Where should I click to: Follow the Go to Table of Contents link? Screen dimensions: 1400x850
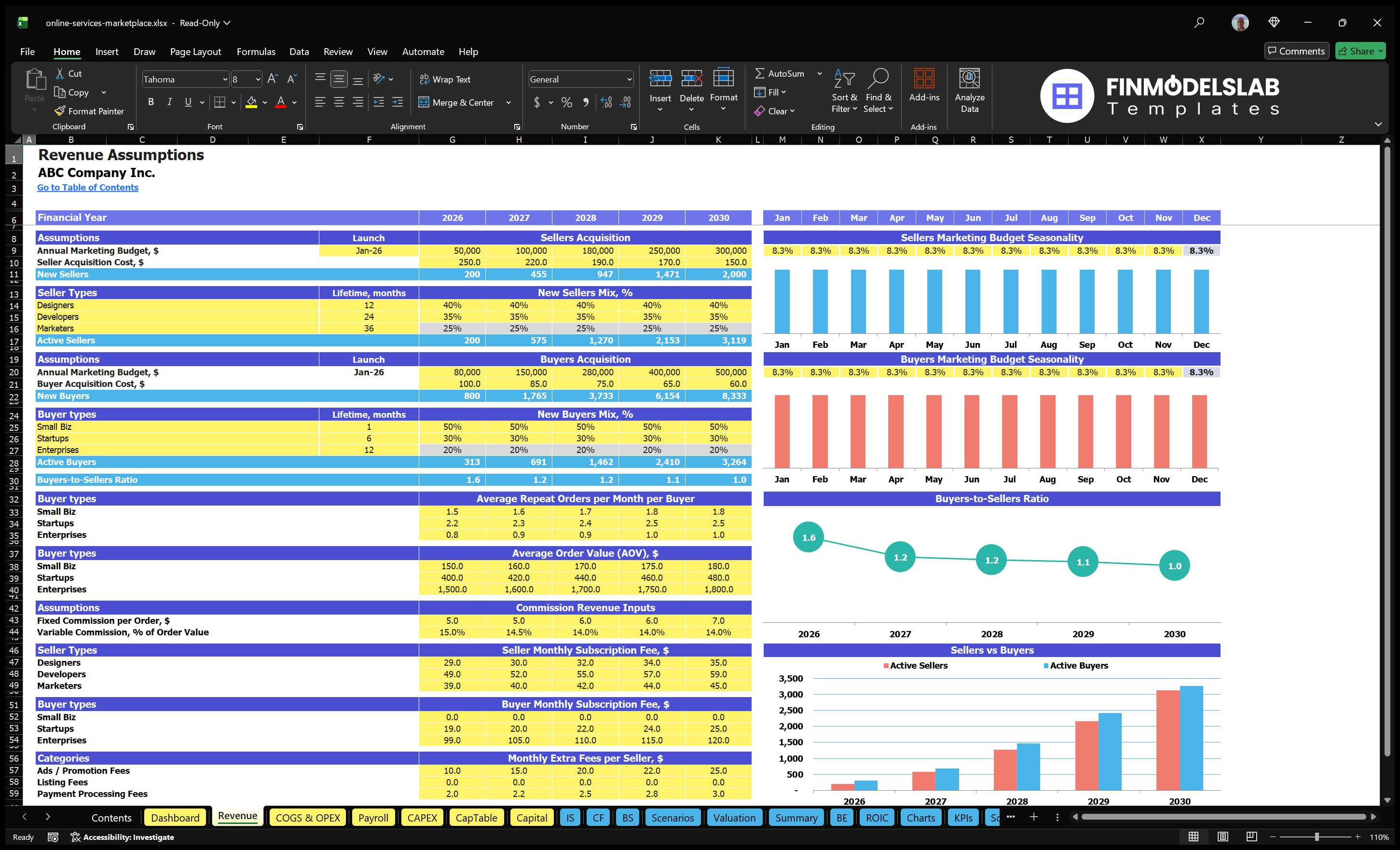(x=87, y=188)
